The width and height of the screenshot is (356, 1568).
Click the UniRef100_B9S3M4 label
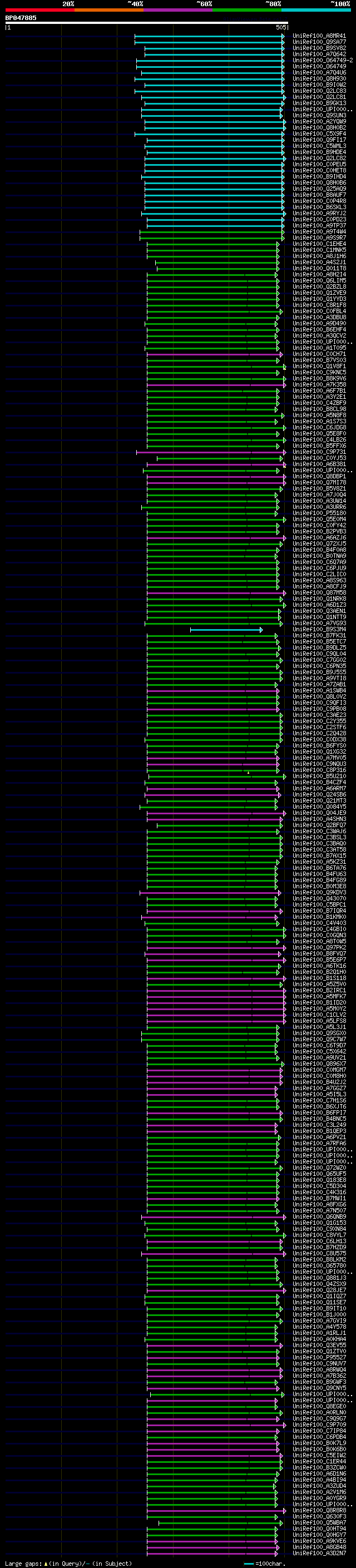tap(319, 629)
